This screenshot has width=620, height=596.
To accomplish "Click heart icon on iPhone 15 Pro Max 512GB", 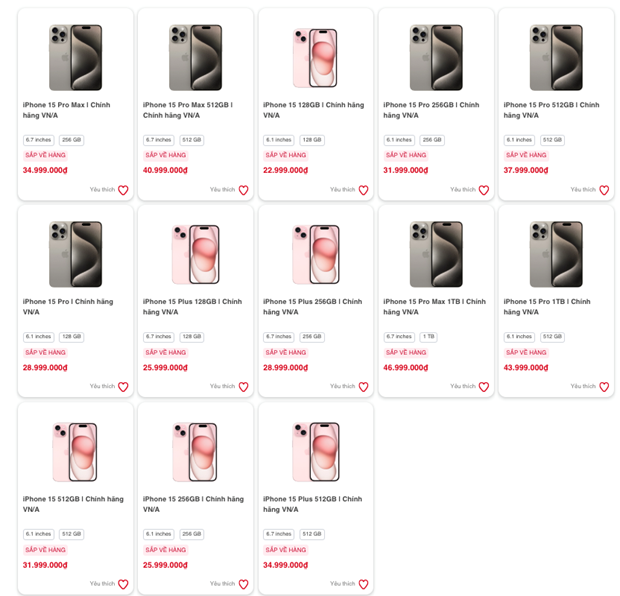I will pos(243,190).
